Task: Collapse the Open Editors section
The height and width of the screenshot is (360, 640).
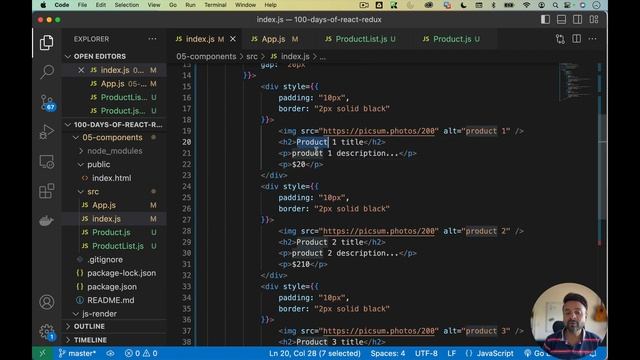Action: 68,56
